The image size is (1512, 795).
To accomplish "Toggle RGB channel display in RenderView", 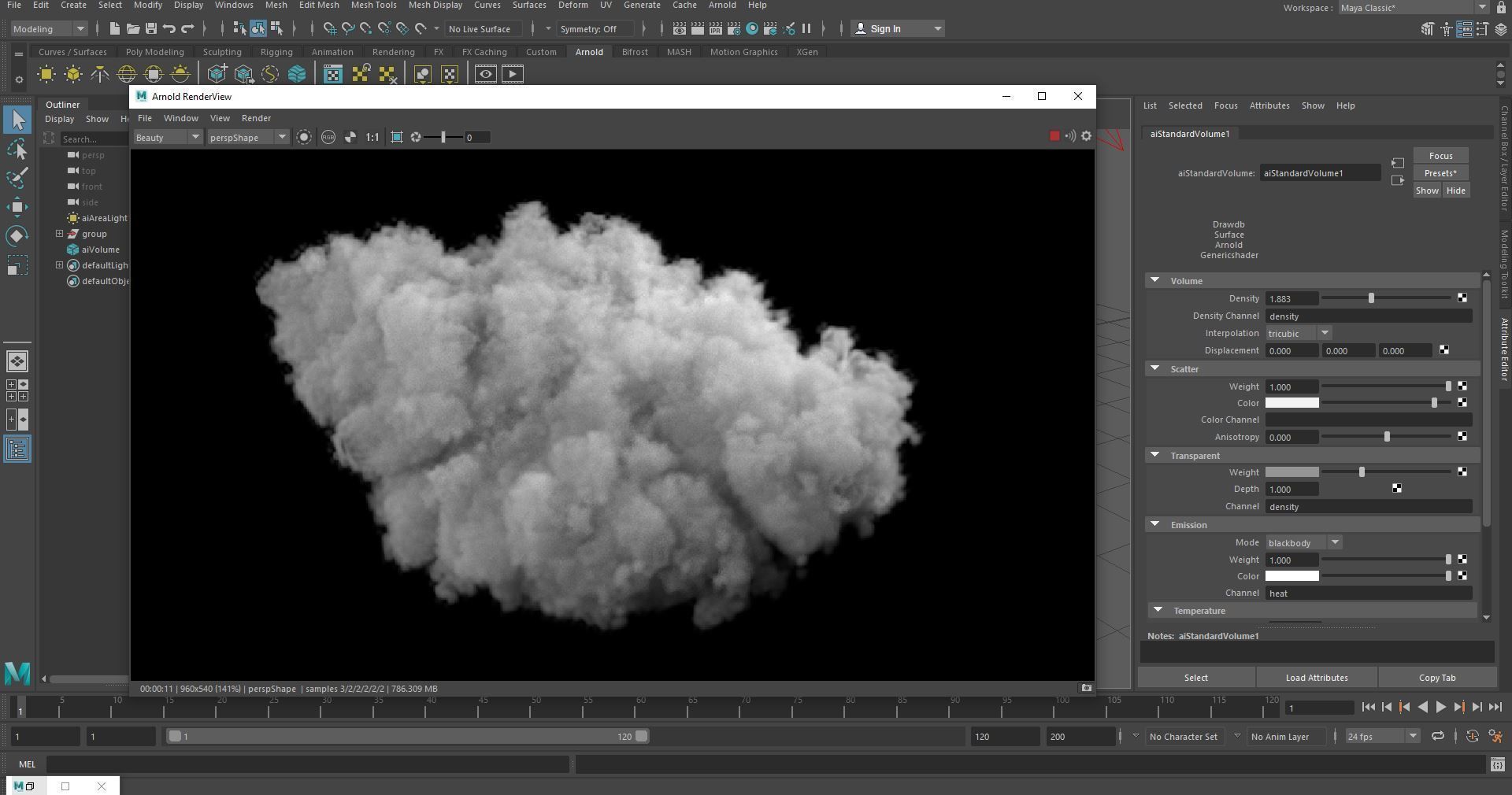I will pyautogui.click(x=328, y=137).
